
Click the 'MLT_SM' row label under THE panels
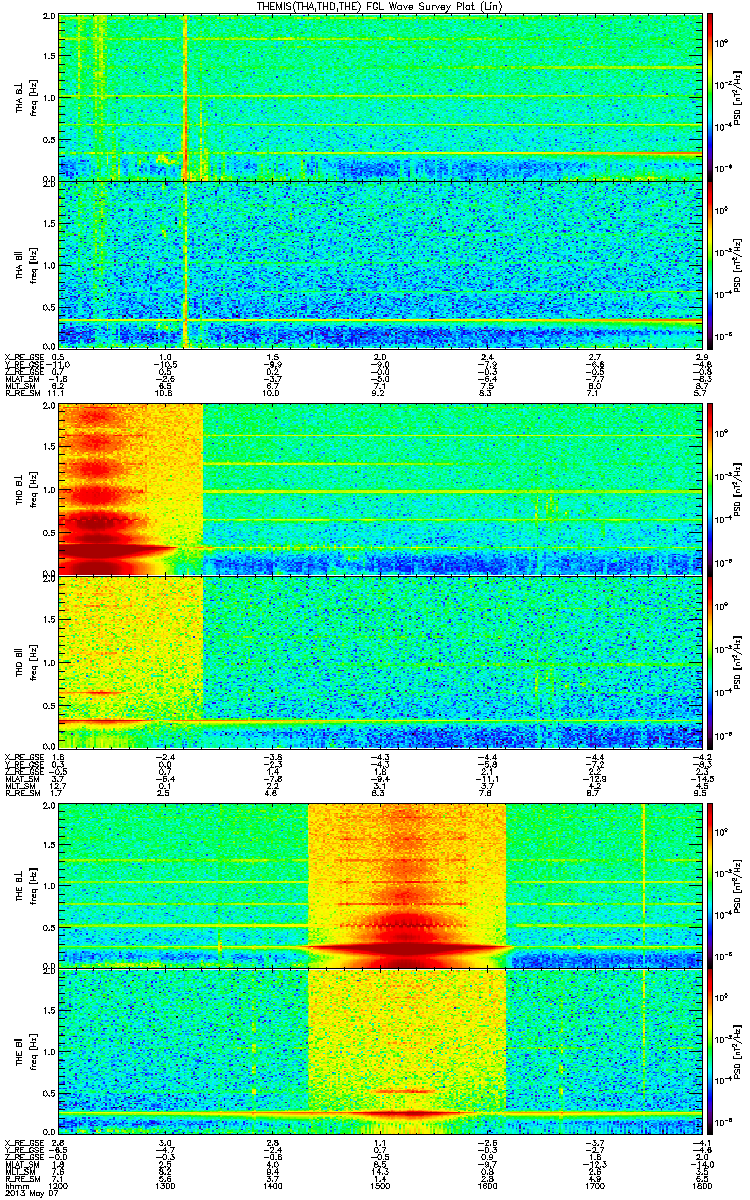click(19, 1174)
